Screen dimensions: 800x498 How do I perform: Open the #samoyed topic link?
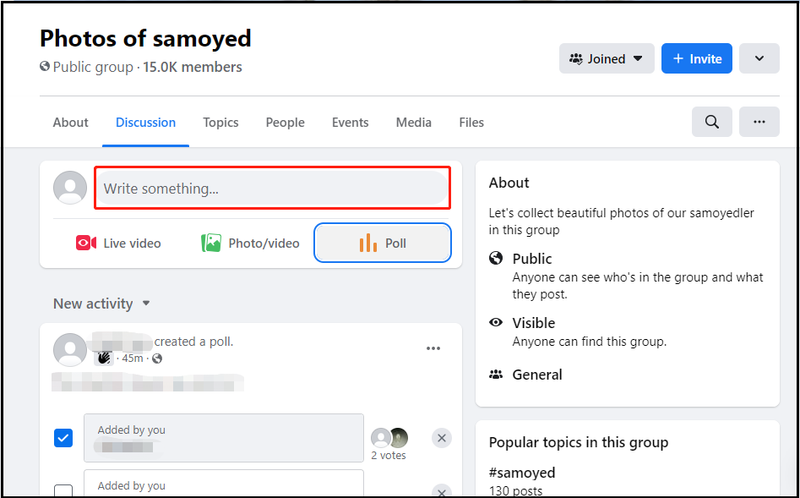[x=522, y=472]
